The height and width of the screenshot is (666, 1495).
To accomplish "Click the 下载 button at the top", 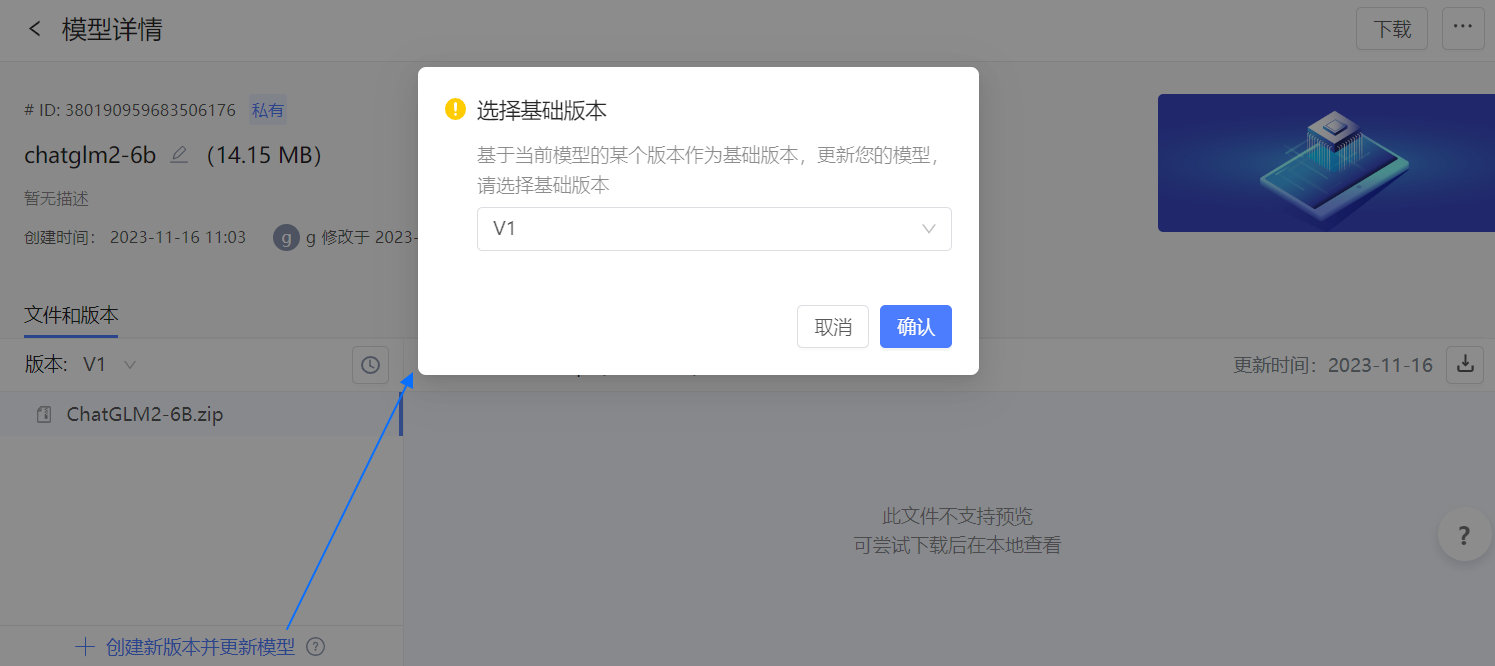I will 1392,29.
